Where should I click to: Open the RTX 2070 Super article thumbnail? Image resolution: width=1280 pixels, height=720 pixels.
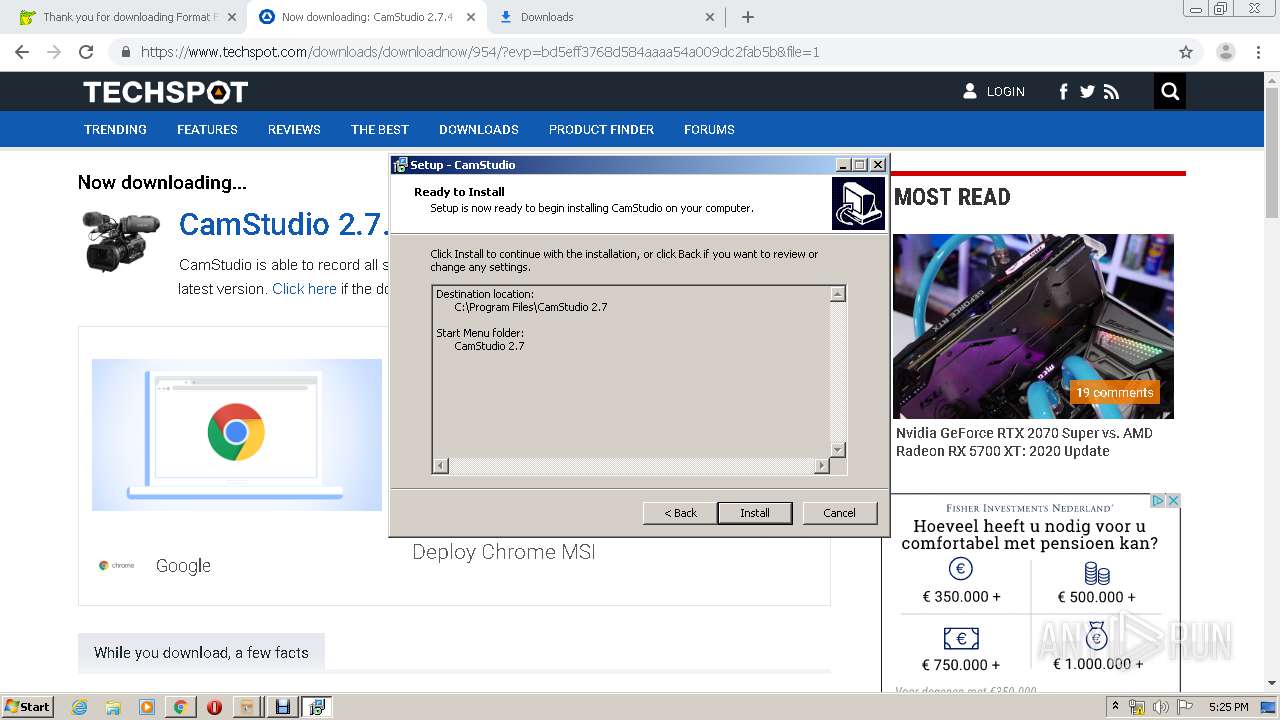point(1033,326)
